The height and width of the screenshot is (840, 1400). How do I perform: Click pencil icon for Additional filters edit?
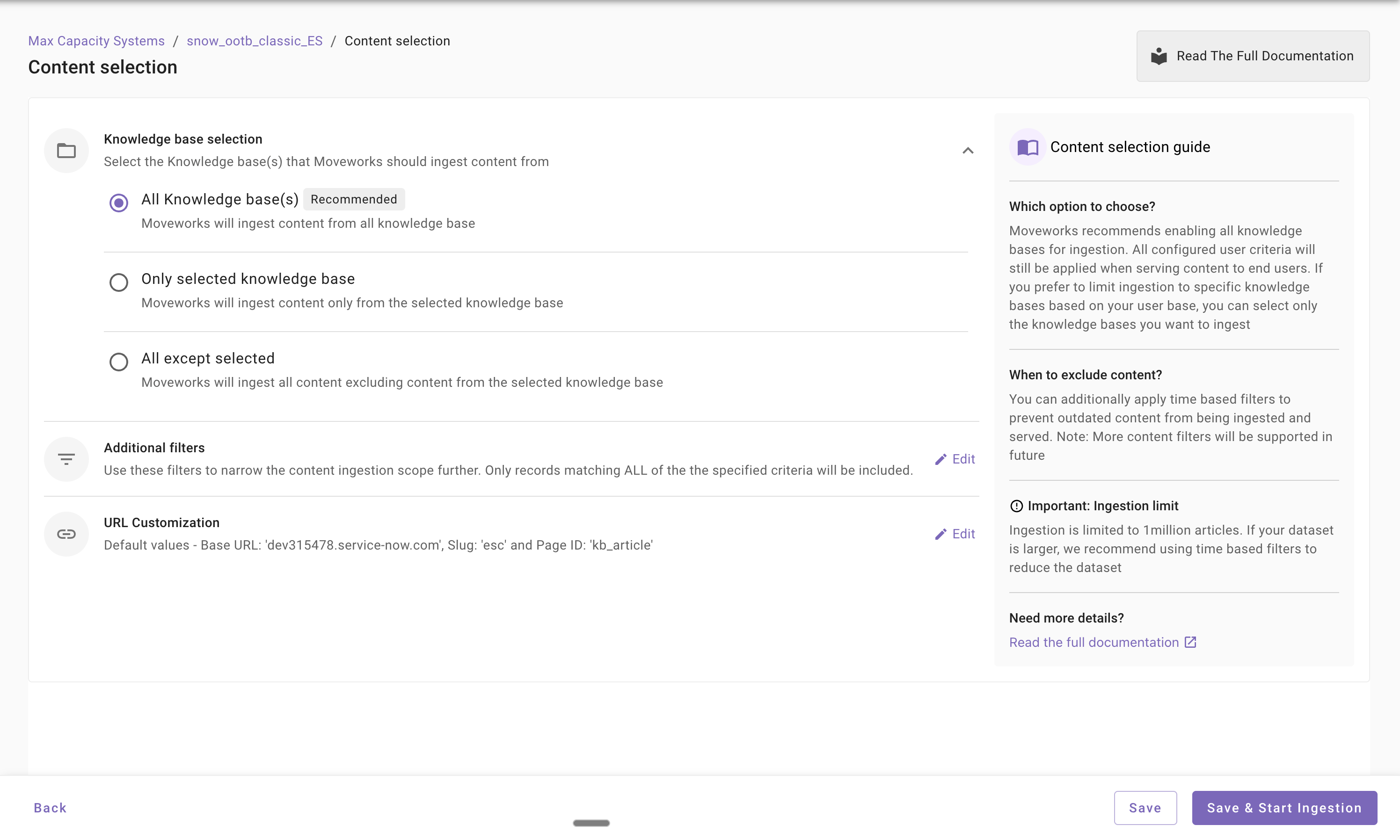click(x=941, y=459)
